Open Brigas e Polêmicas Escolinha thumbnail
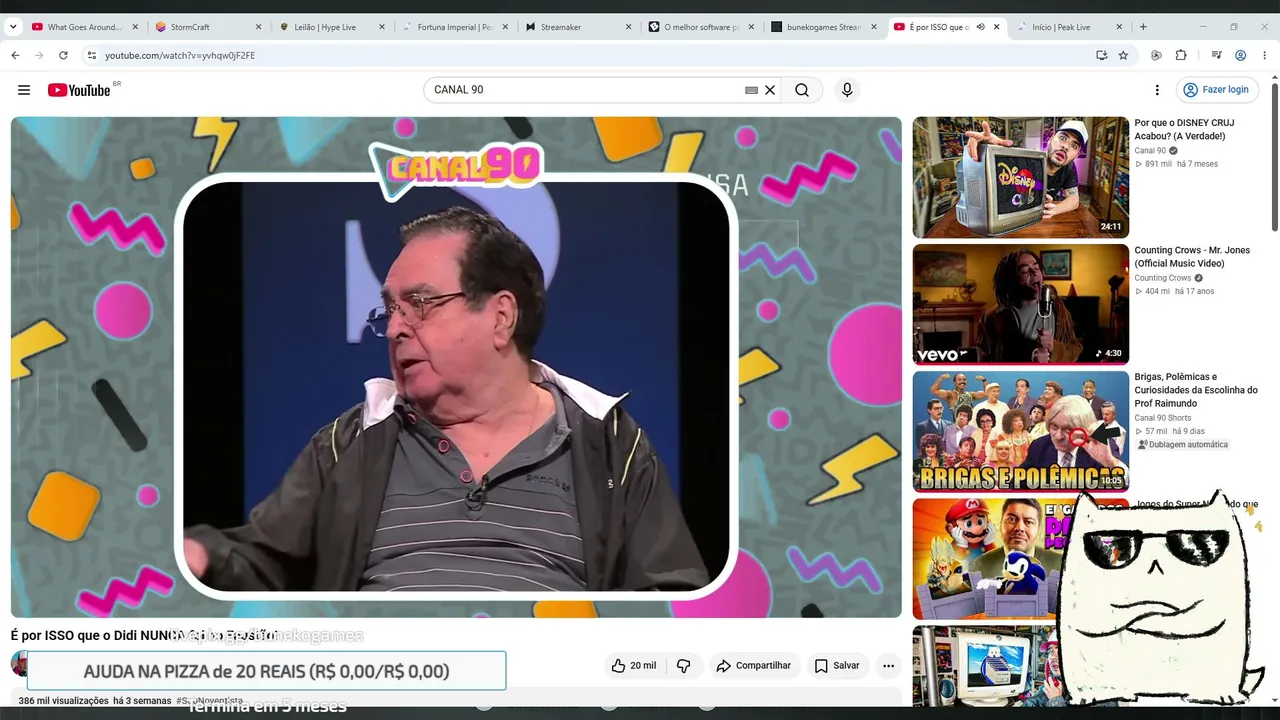 click(1021, 431)
